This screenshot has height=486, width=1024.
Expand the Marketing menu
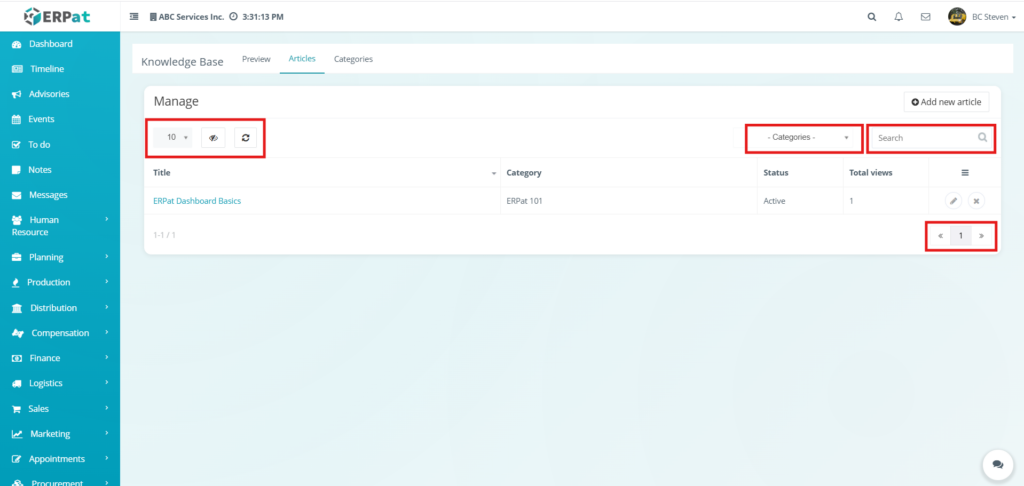60,434
